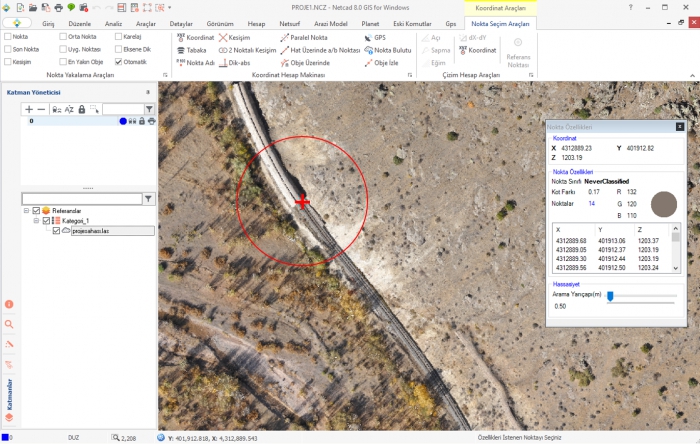Click the green speech bubble icon
The image size is (700, 444).
pyautogui.click(x=71, y=8)
